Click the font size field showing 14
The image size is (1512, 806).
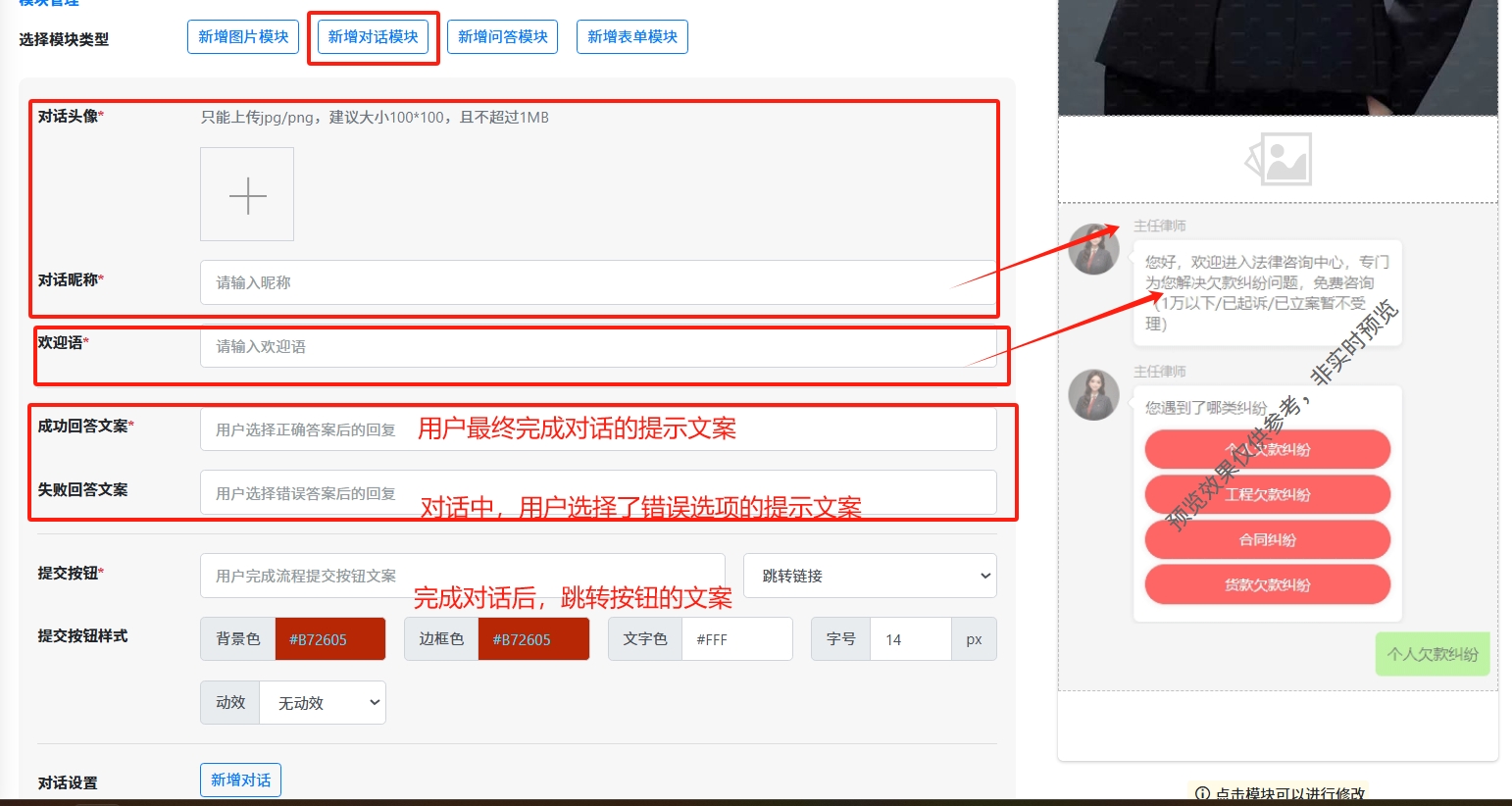910,639
